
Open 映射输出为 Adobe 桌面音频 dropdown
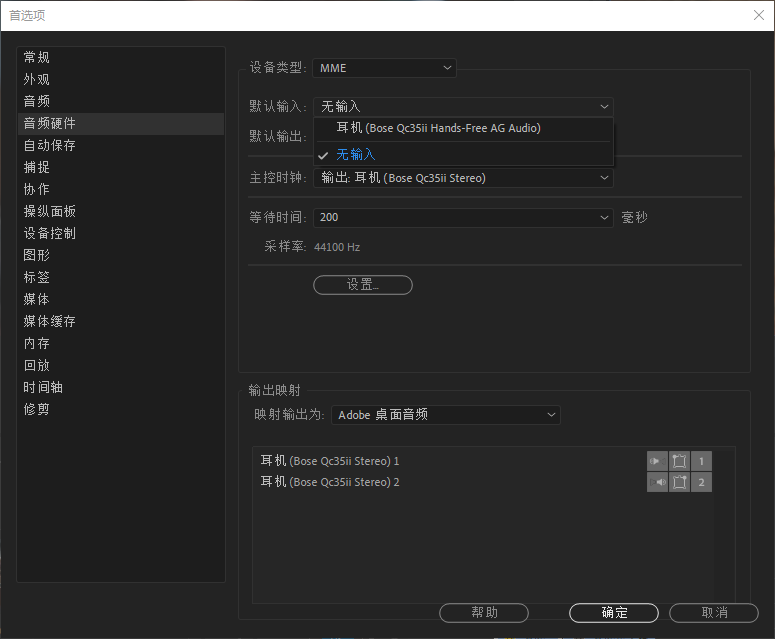pos(445,415)
